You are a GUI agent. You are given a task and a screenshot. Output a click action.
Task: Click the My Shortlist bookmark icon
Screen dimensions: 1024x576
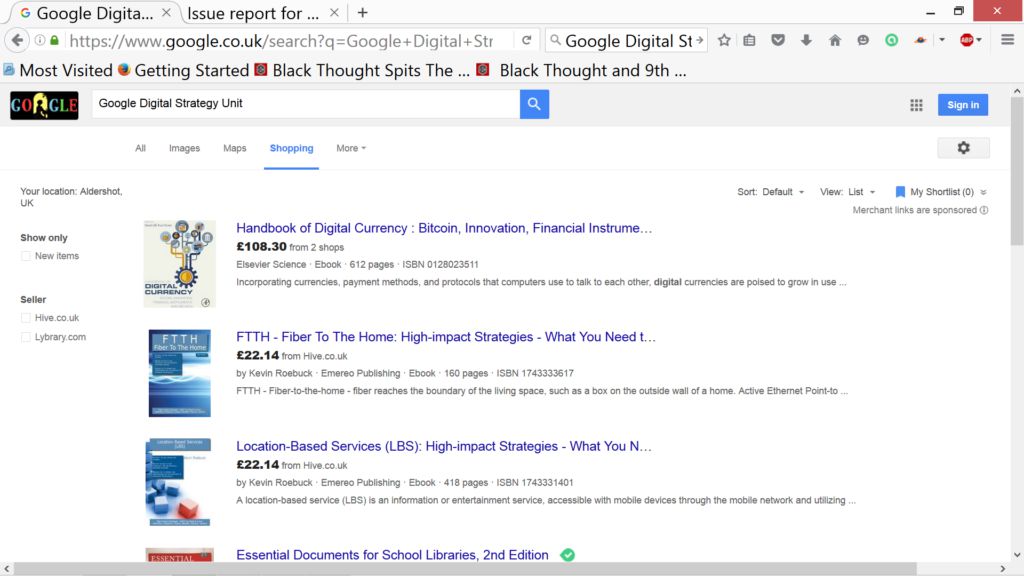pos(900,192)
